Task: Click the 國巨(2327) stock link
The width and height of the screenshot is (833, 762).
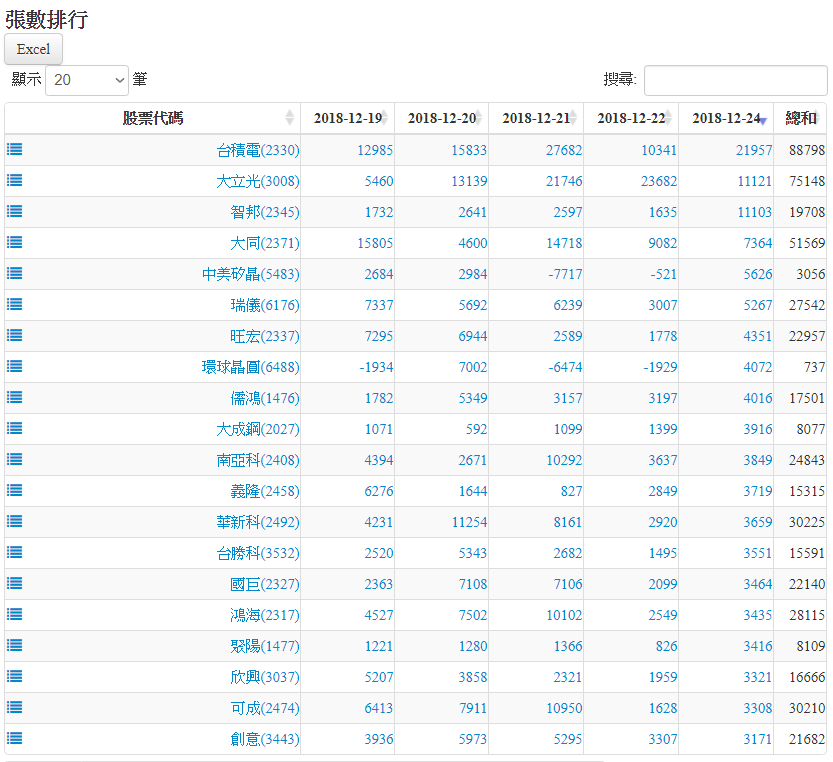Action: [x=264, y=584]
